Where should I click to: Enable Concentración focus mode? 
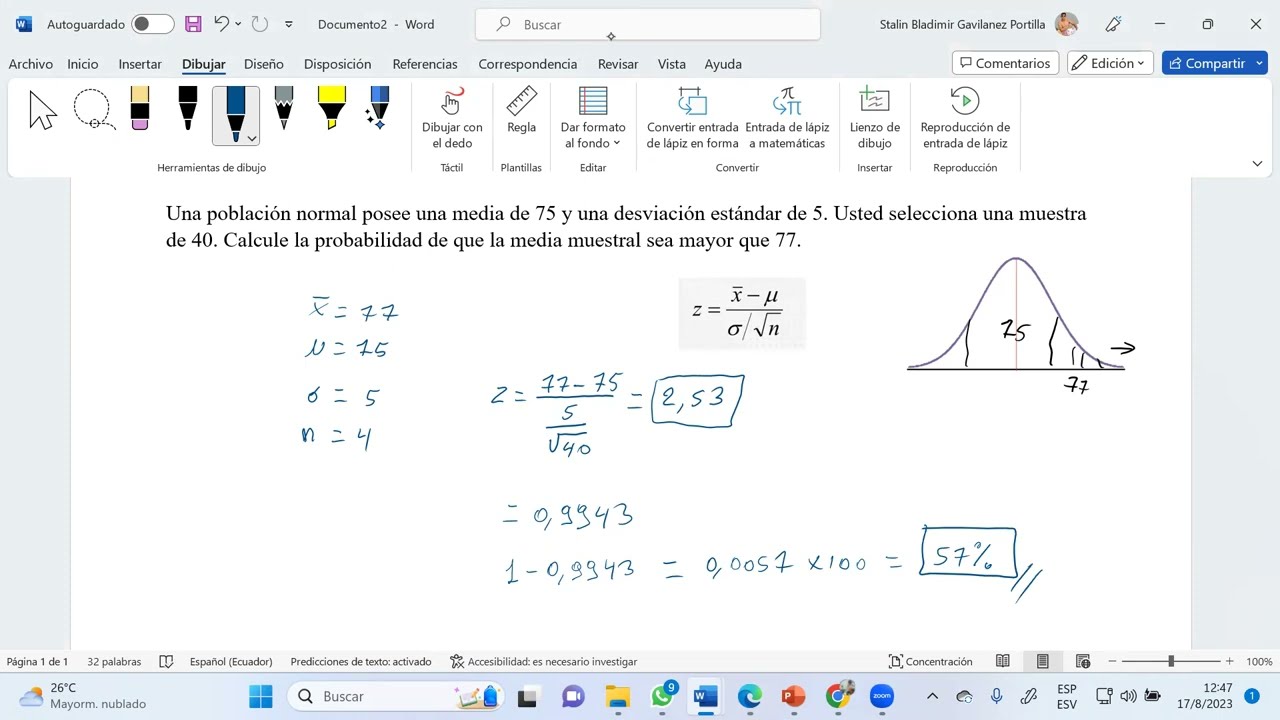point(930,662)
